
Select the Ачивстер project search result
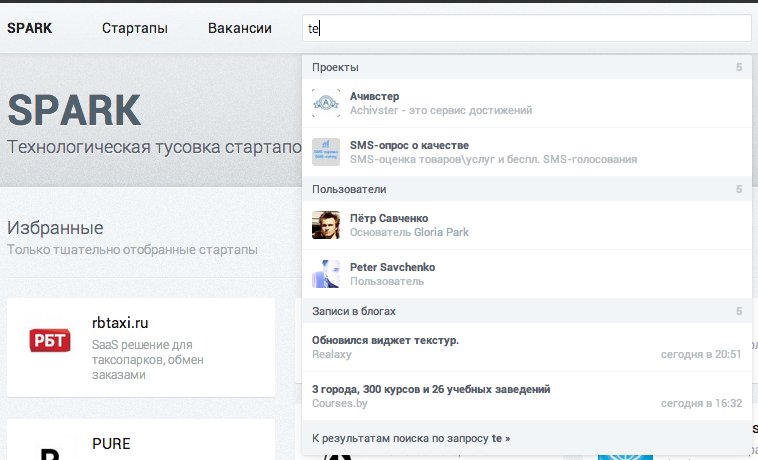click(x=375, y=96)
